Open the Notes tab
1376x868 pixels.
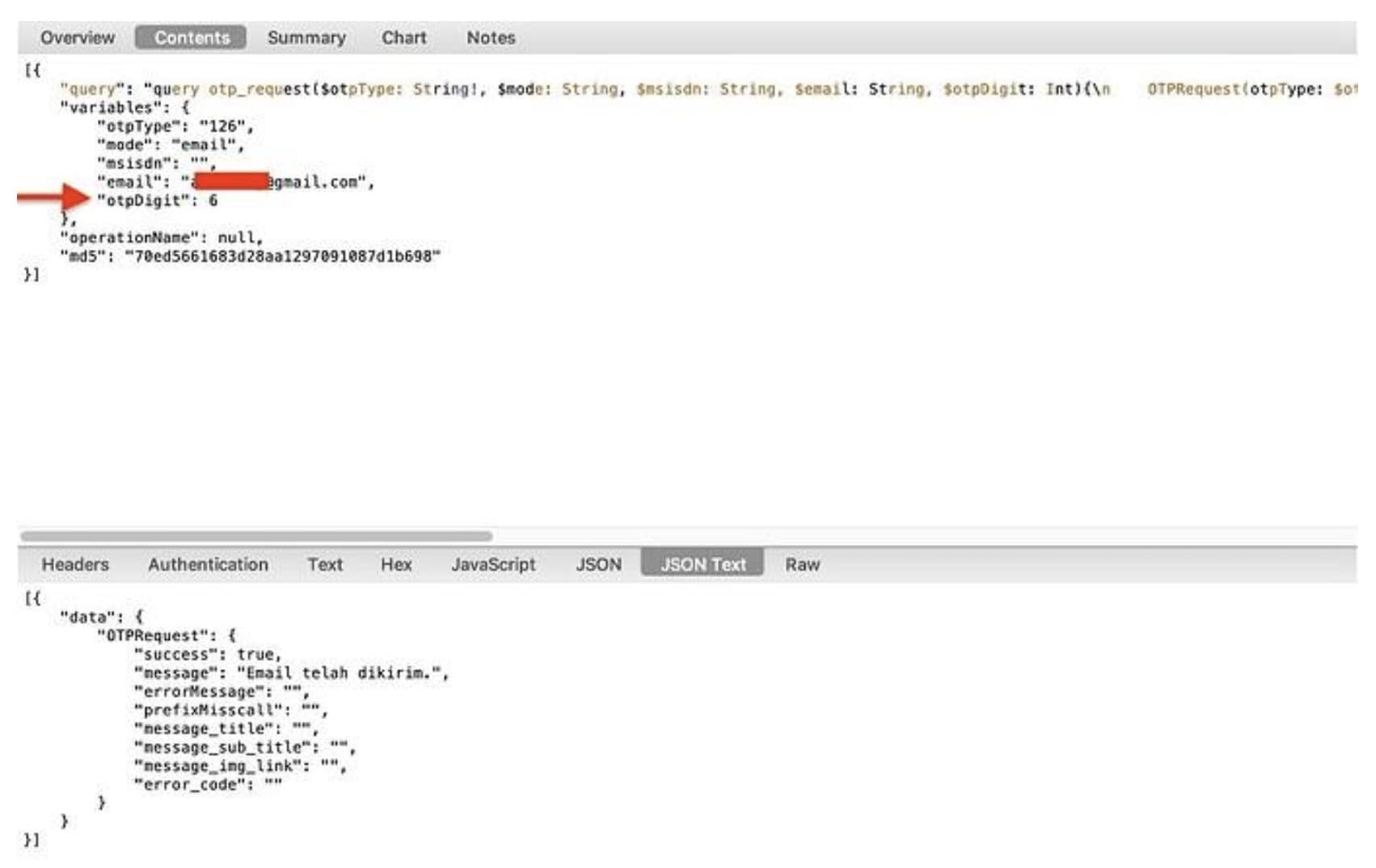point(491,37)
